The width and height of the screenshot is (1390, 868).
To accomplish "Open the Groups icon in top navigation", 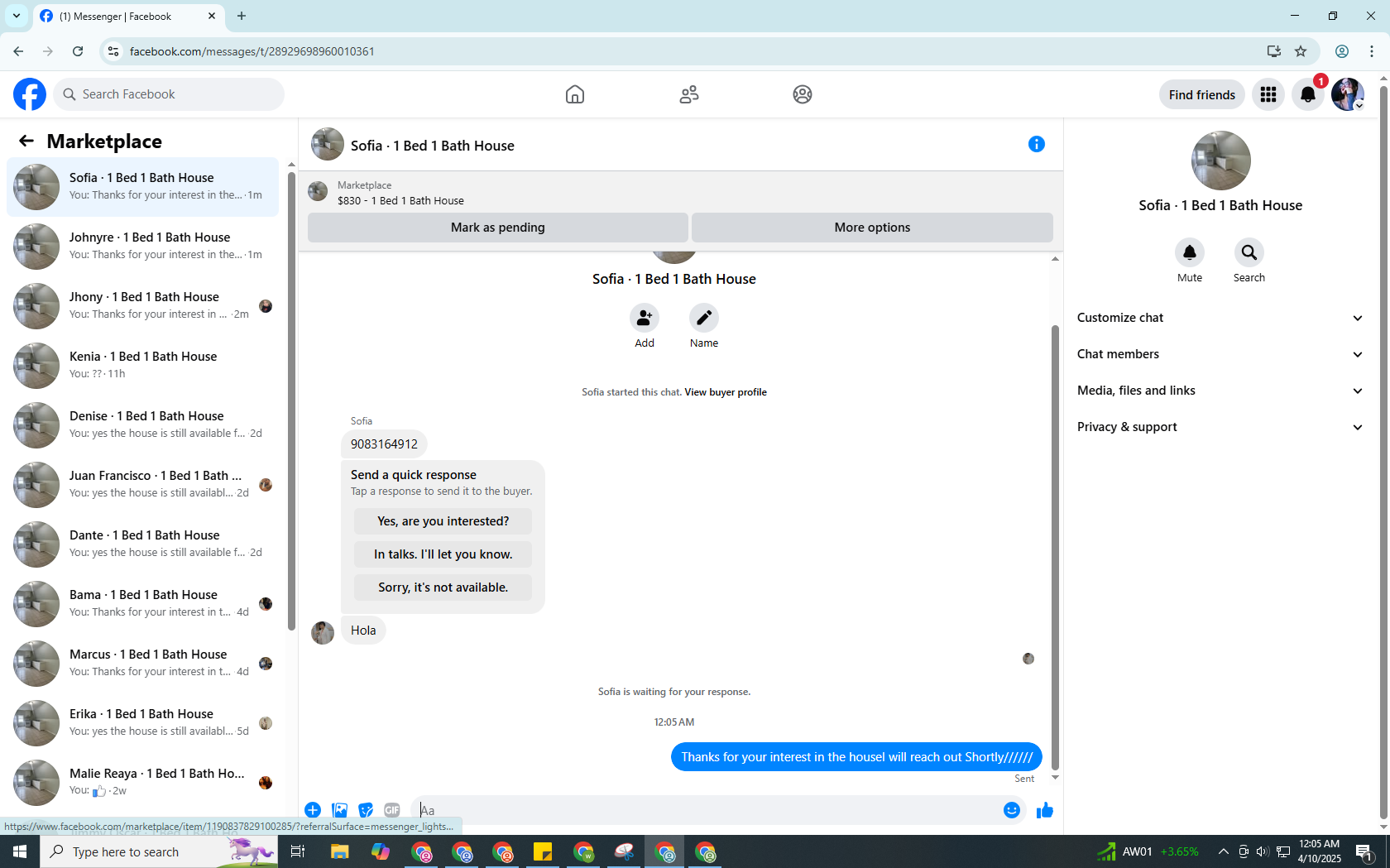I will coord(803,94).
